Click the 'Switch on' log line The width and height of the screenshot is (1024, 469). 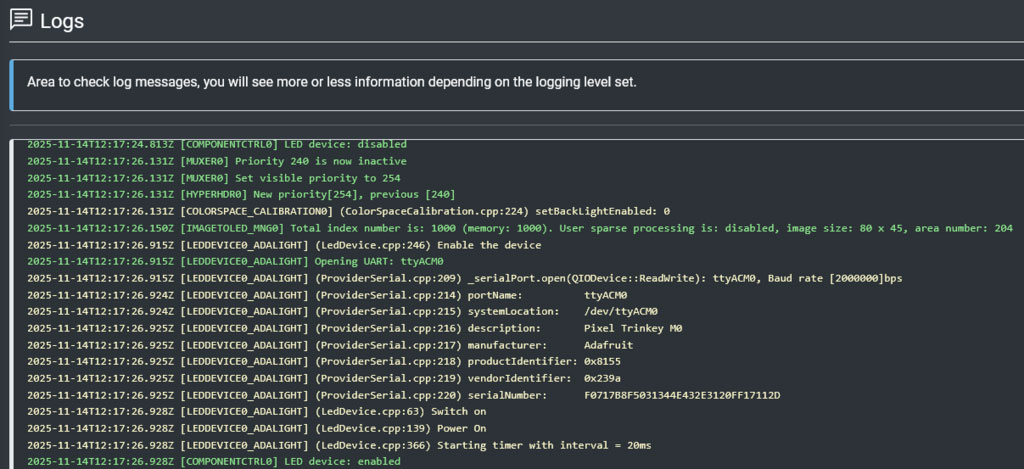point(257,412)
